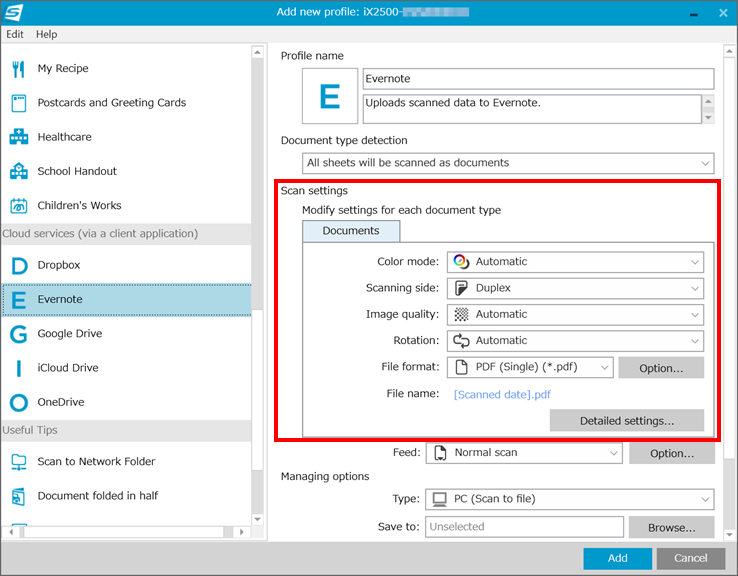Click settings pane scroll down arrow
Viewport: 738px width, 576px height.
tap(729, 535)
